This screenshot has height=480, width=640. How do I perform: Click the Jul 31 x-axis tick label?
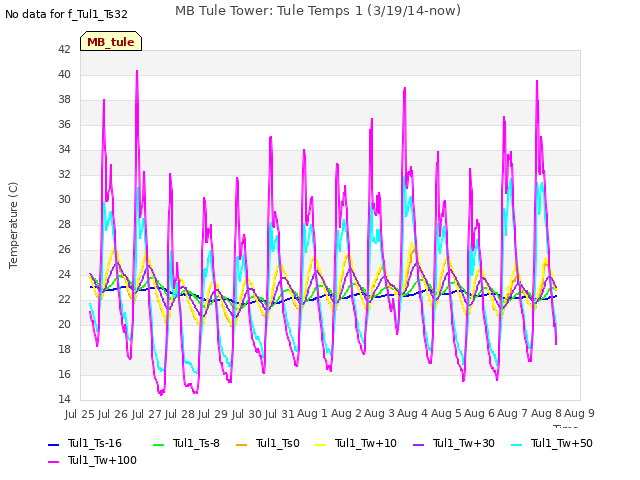(280, 414)
